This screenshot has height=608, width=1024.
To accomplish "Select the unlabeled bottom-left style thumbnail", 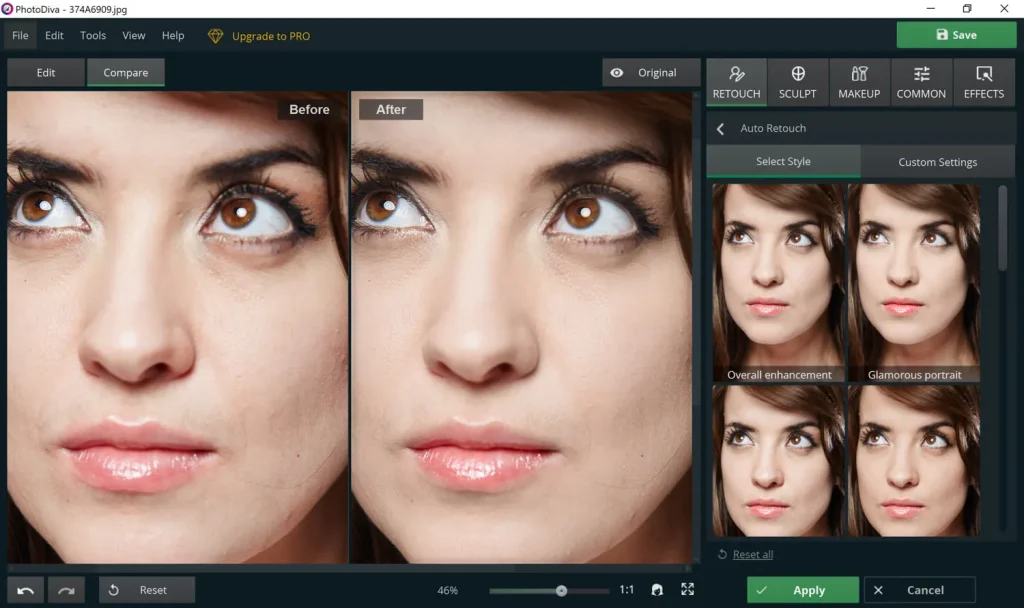I will coord(778,460).
